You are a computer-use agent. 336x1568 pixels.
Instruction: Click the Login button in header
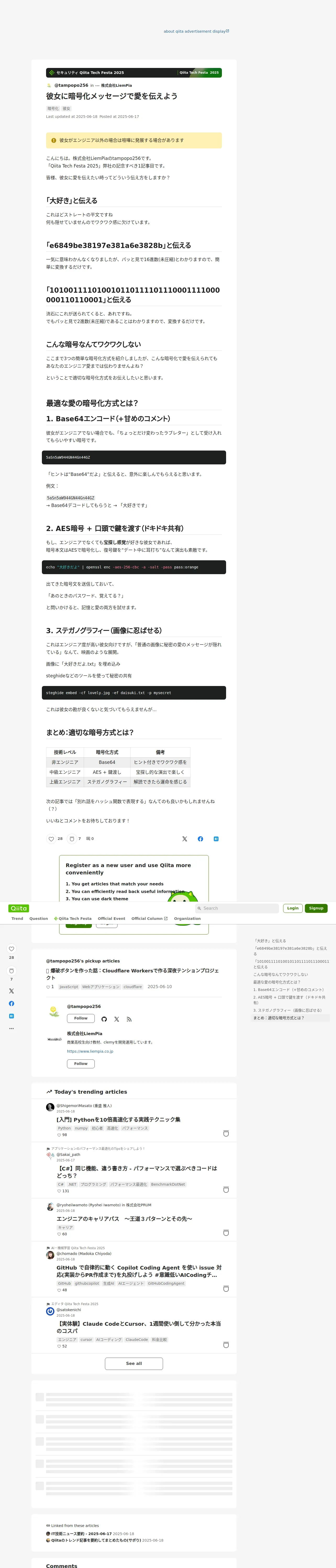pos(293,908)
